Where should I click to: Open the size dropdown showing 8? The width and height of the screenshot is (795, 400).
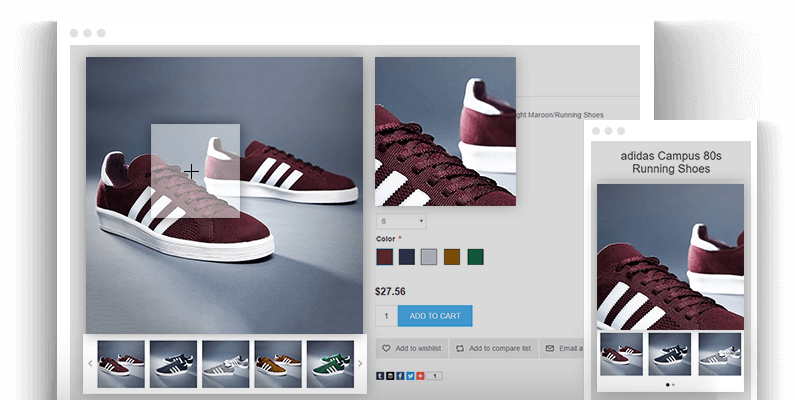[x=401, y=221]
